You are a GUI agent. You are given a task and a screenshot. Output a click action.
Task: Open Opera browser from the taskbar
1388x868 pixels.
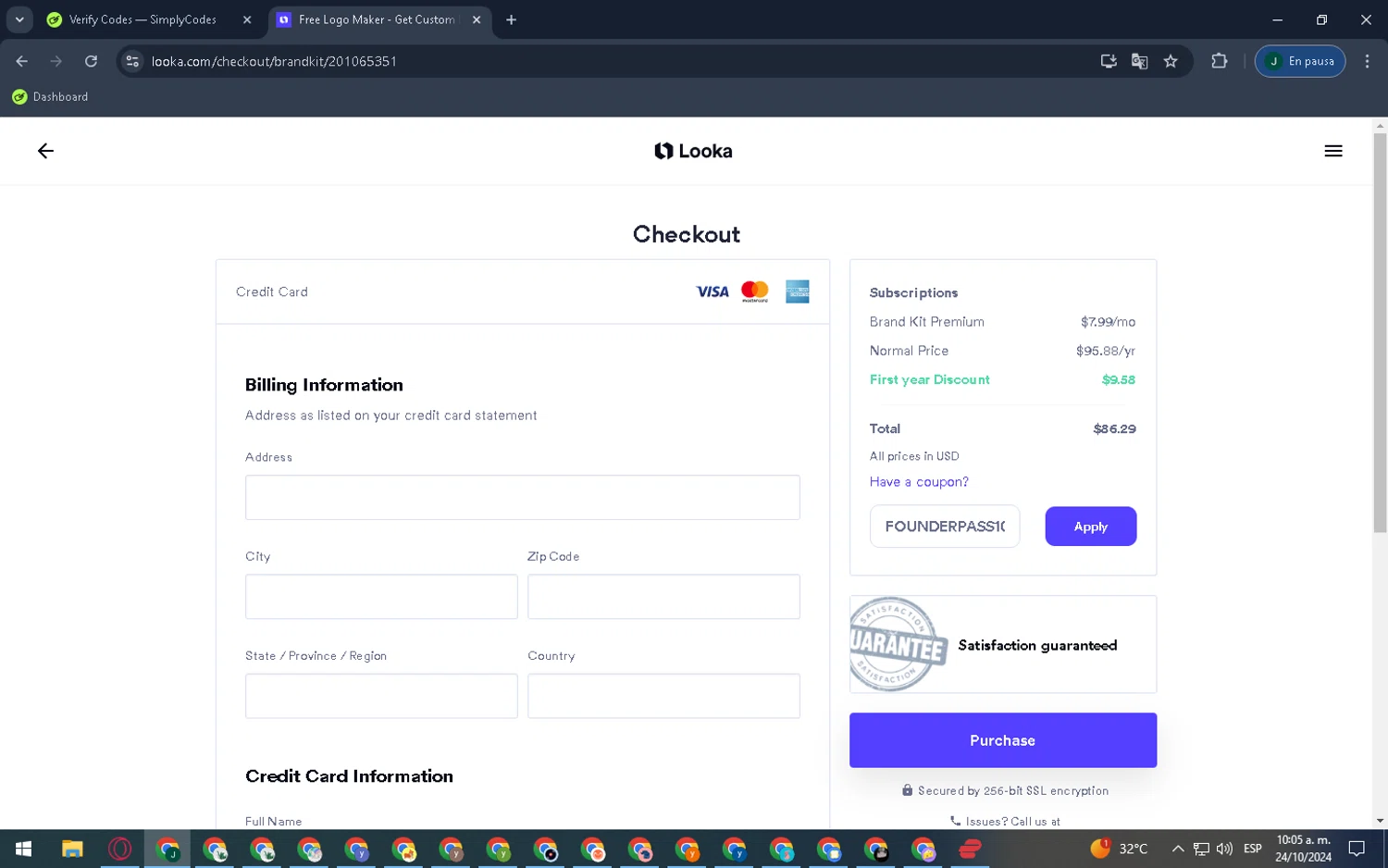[x=119, y=849]
